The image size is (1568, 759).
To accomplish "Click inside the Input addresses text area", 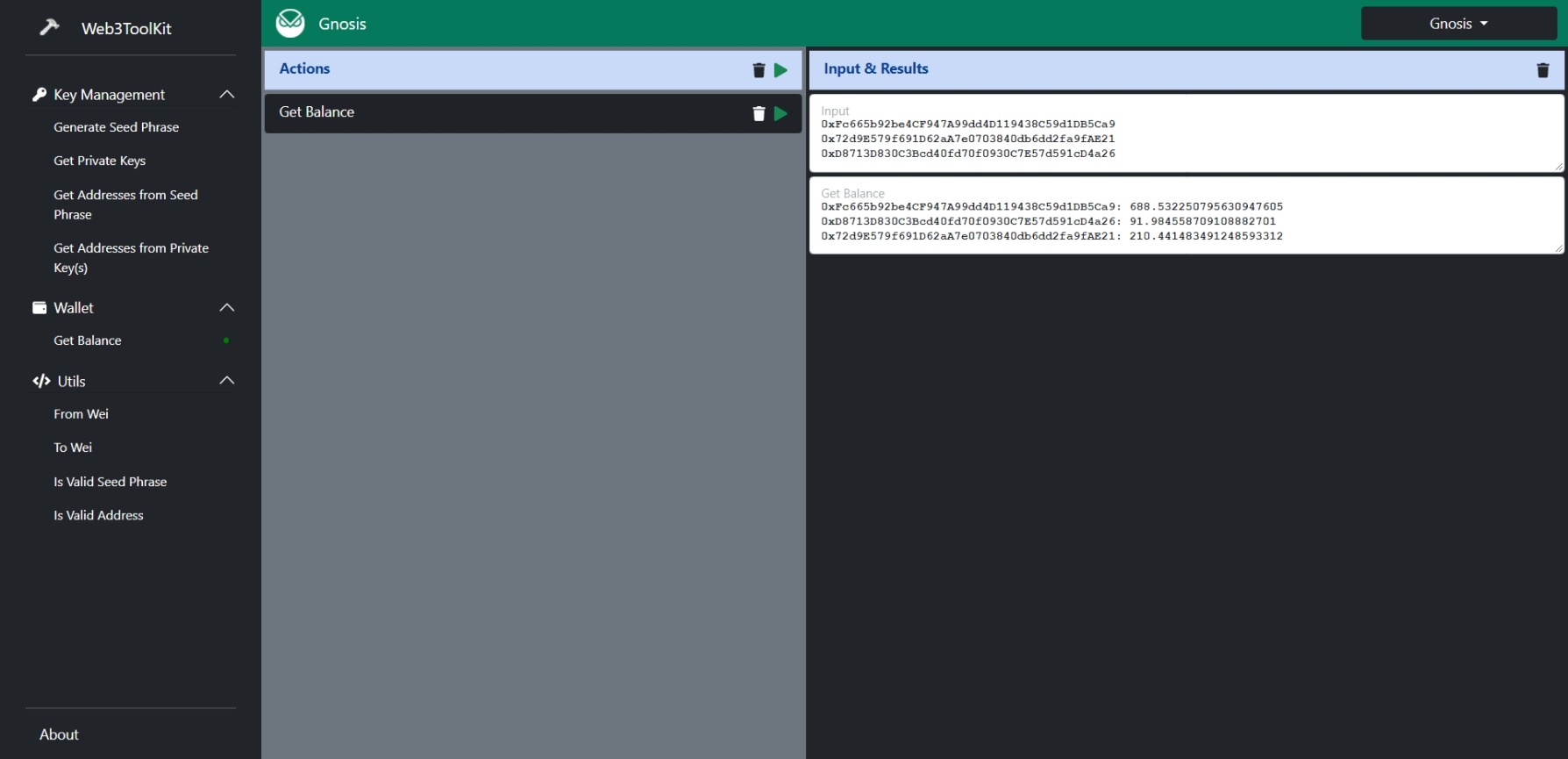I will 1186,139.
